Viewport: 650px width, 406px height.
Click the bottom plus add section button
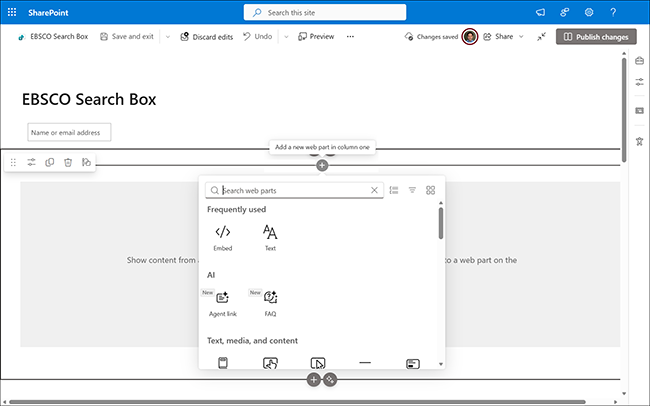coord(314,379)
